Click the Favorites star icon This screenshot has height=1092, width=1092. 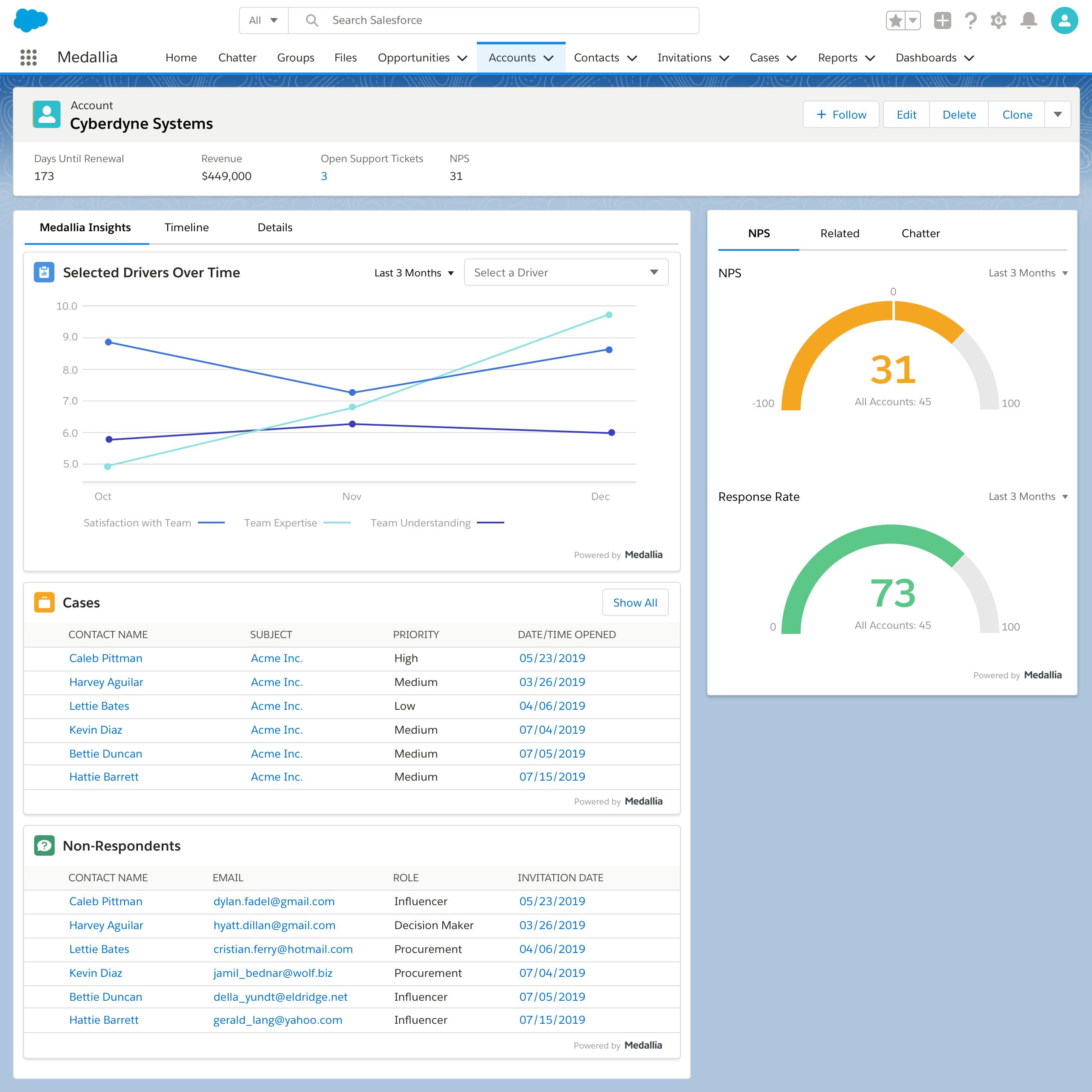(895, 21)
